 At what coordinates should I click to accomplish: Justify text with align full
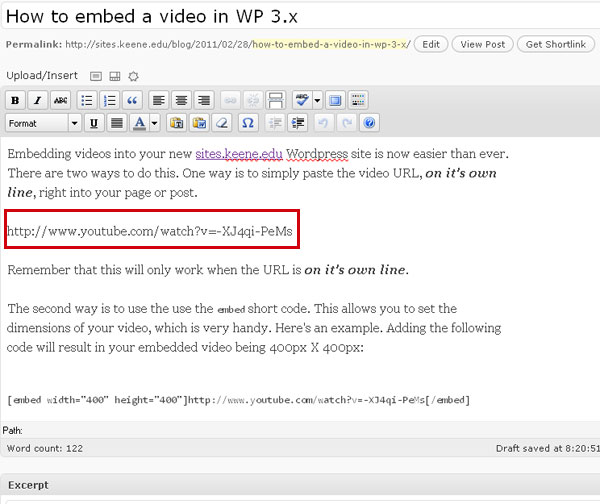117,123
